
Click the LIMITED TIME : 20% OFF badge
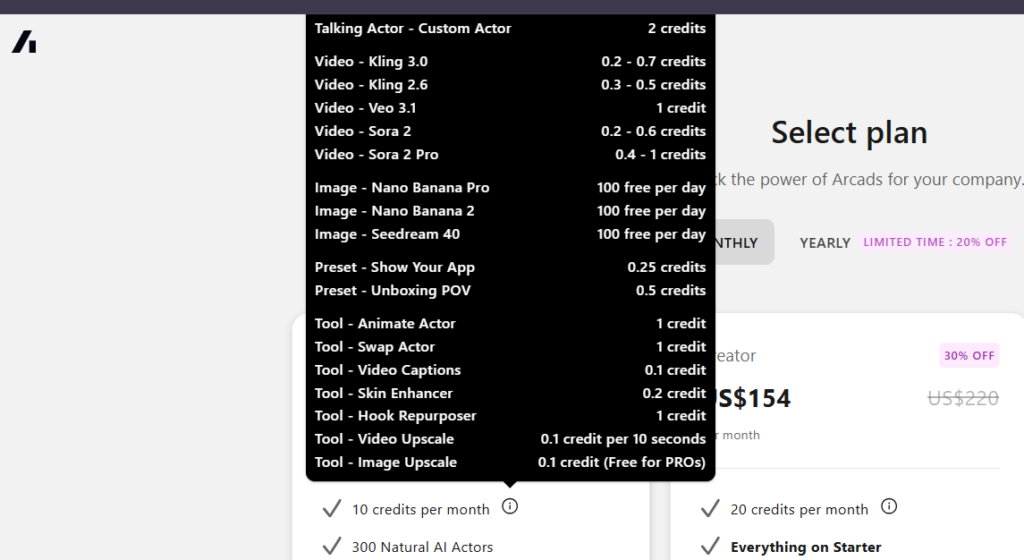935,242
